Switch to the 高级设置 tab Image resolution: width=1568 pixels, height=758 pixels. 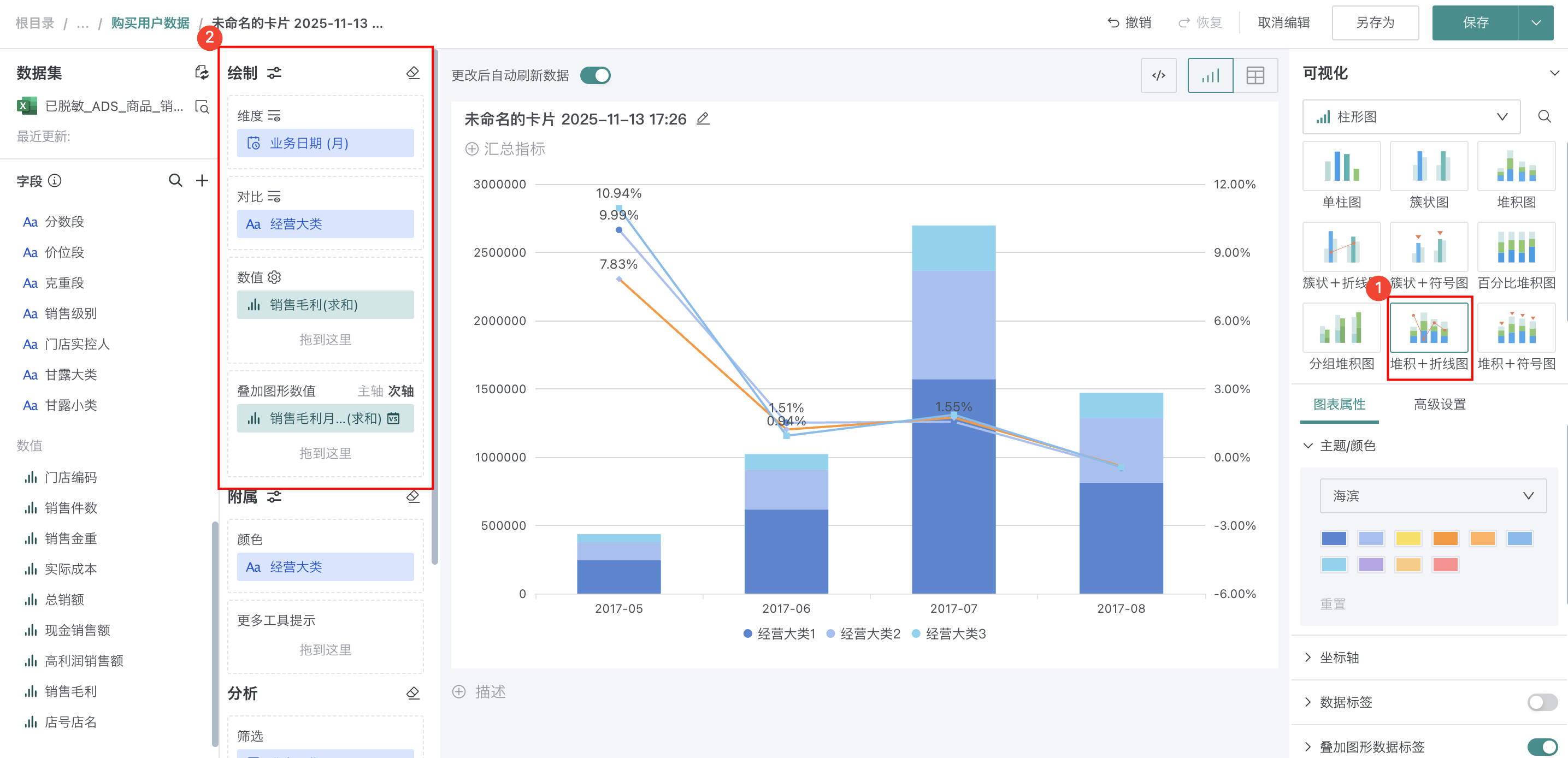(1439, 405)
